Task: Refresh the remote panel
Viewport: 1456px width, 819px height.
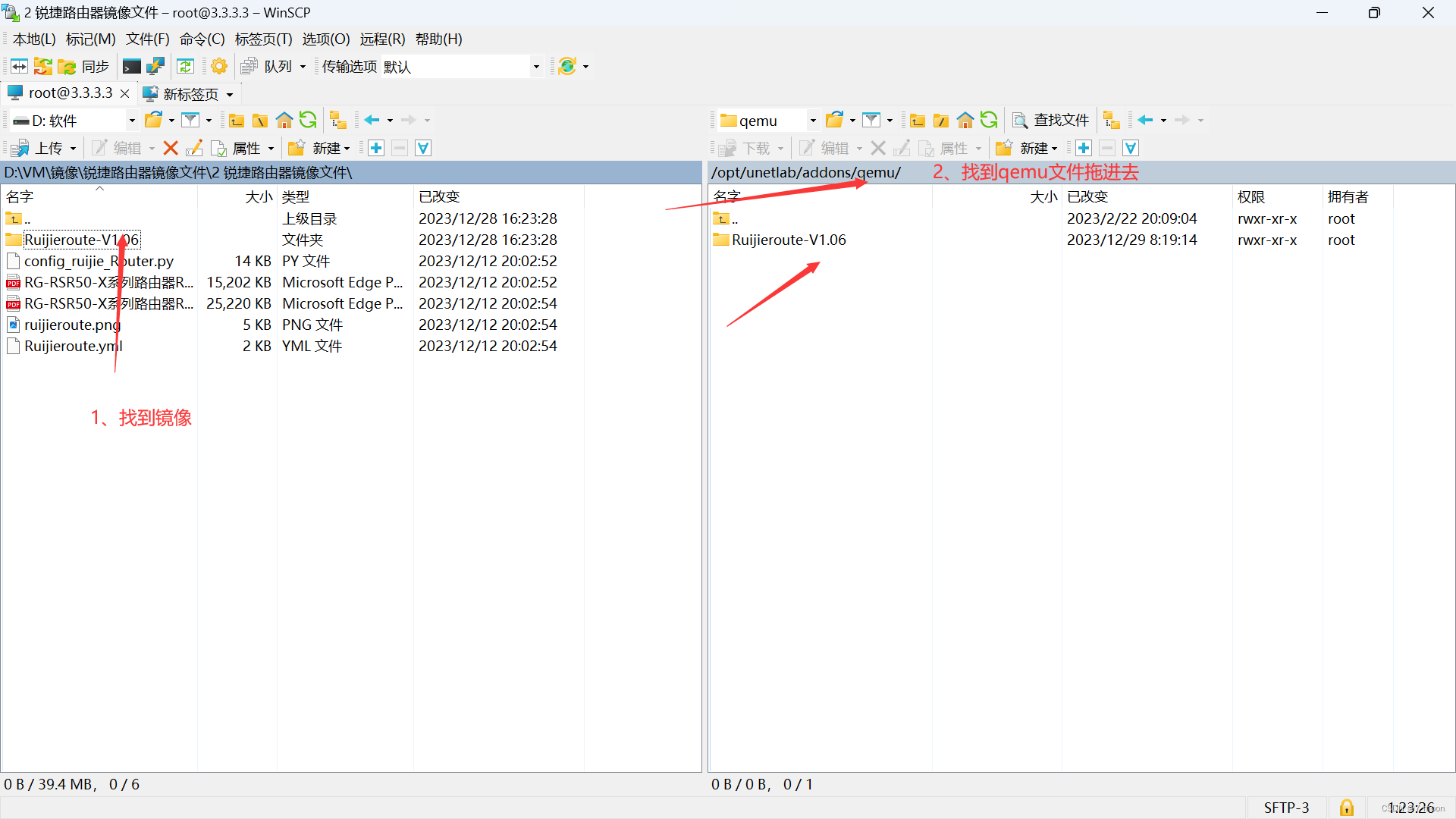Action: (x=989, y=120)
